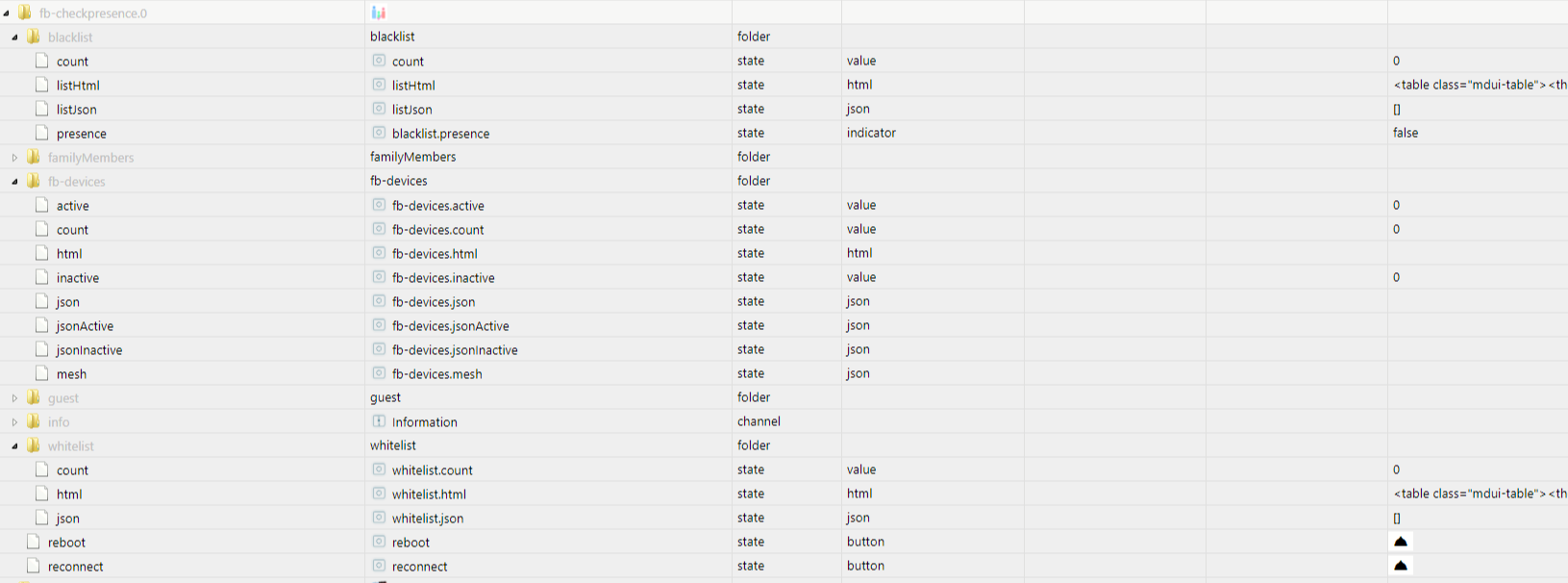This screenshot has width=1568, height=583.
Task: Select the jsonInactive tree item
Action: 89,350
